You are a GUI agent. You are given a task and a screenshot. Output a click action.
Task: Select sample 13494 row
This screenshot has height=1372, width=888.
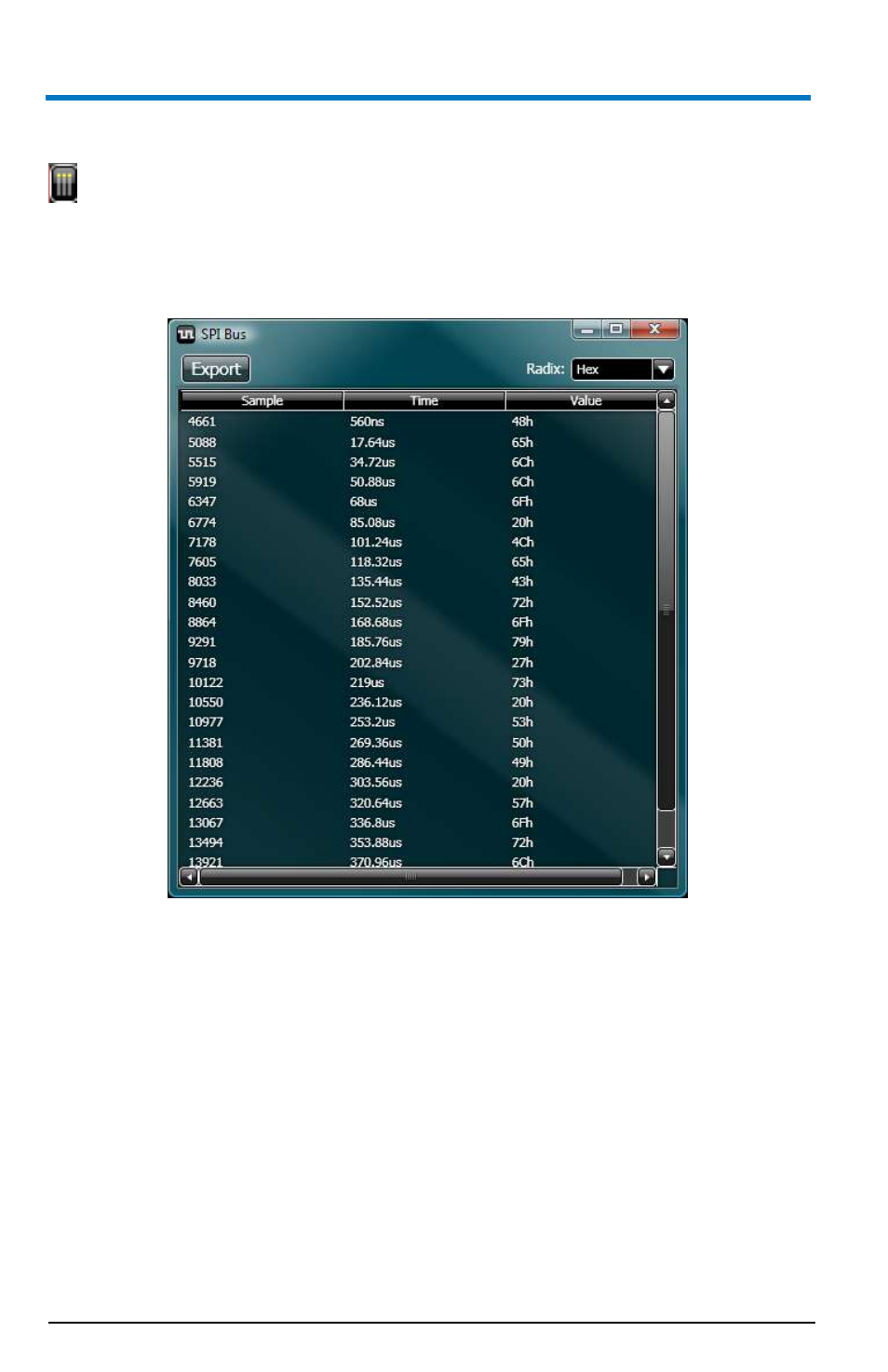[419, 843]
